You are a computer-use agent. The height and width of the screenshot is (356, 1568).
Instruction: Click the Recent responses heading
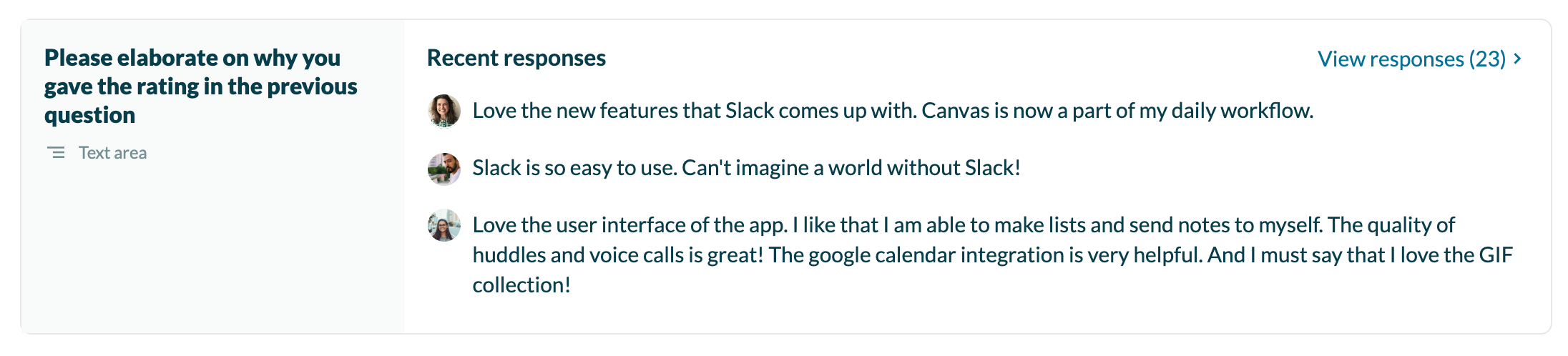coord(516,58)
